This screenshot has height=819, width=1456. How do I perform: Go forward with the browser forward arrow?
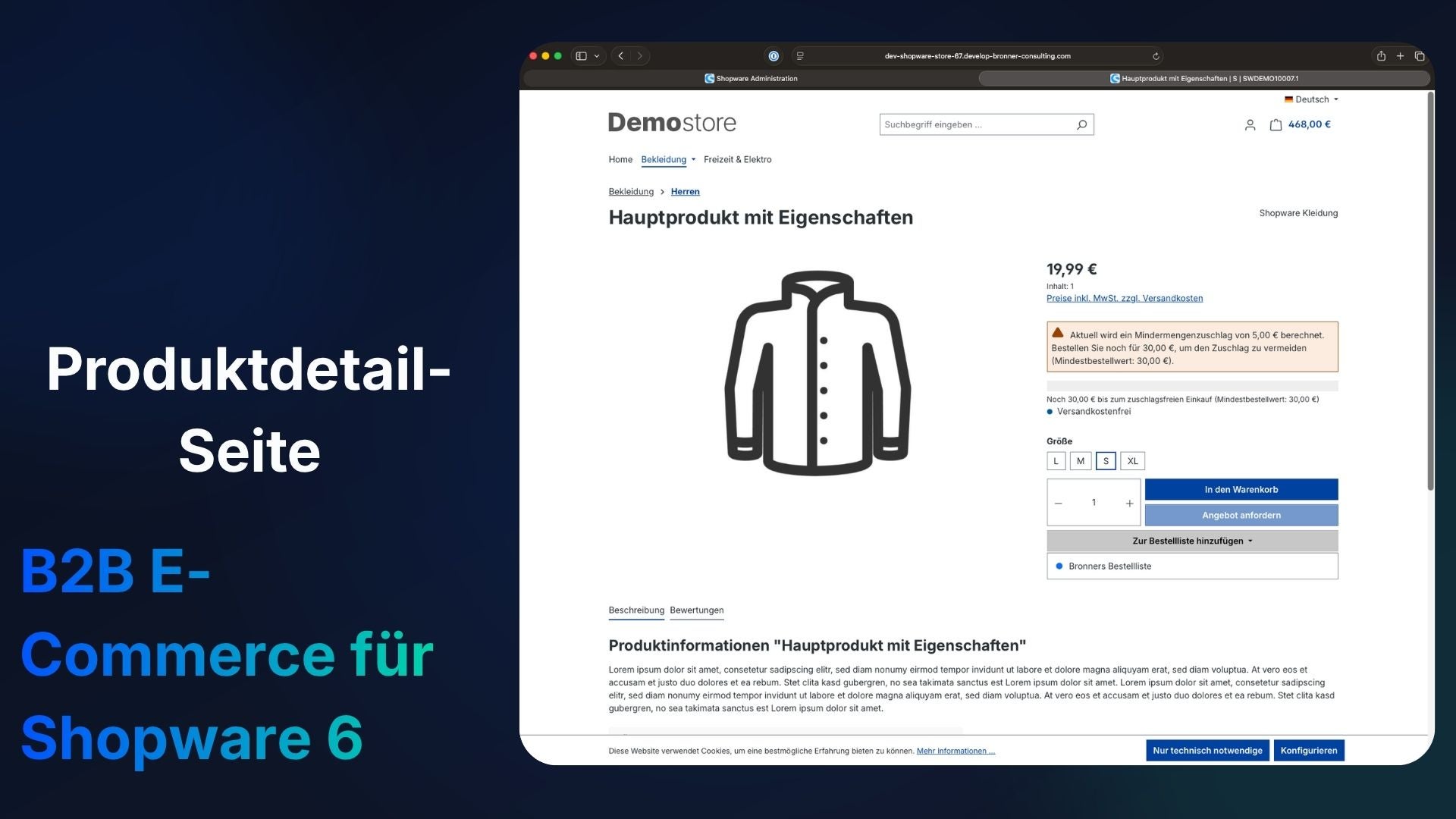pos(640,56)
